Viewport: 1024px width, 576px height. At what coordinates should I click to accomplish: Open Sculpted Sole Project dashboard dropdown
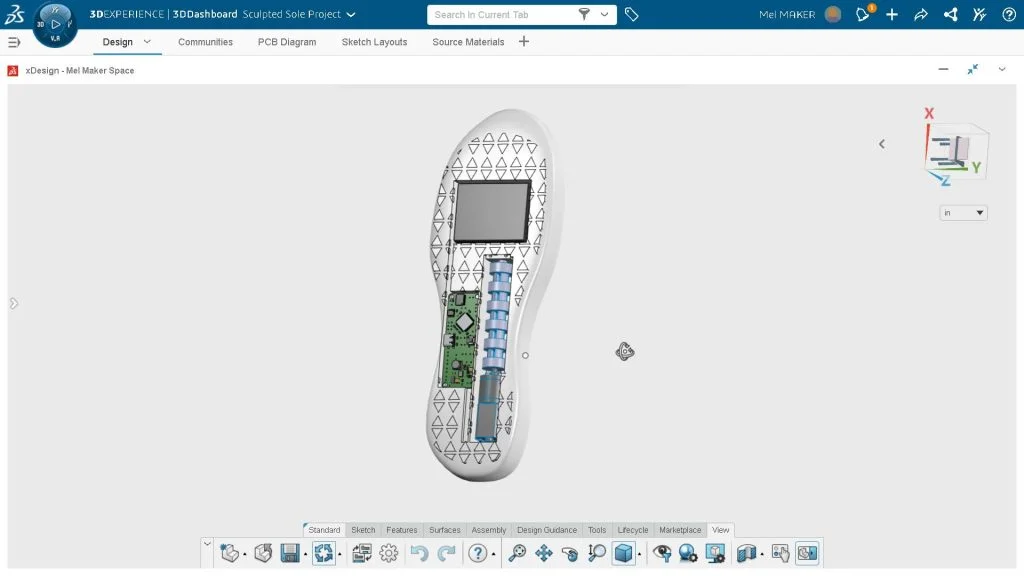pos(351,14)
